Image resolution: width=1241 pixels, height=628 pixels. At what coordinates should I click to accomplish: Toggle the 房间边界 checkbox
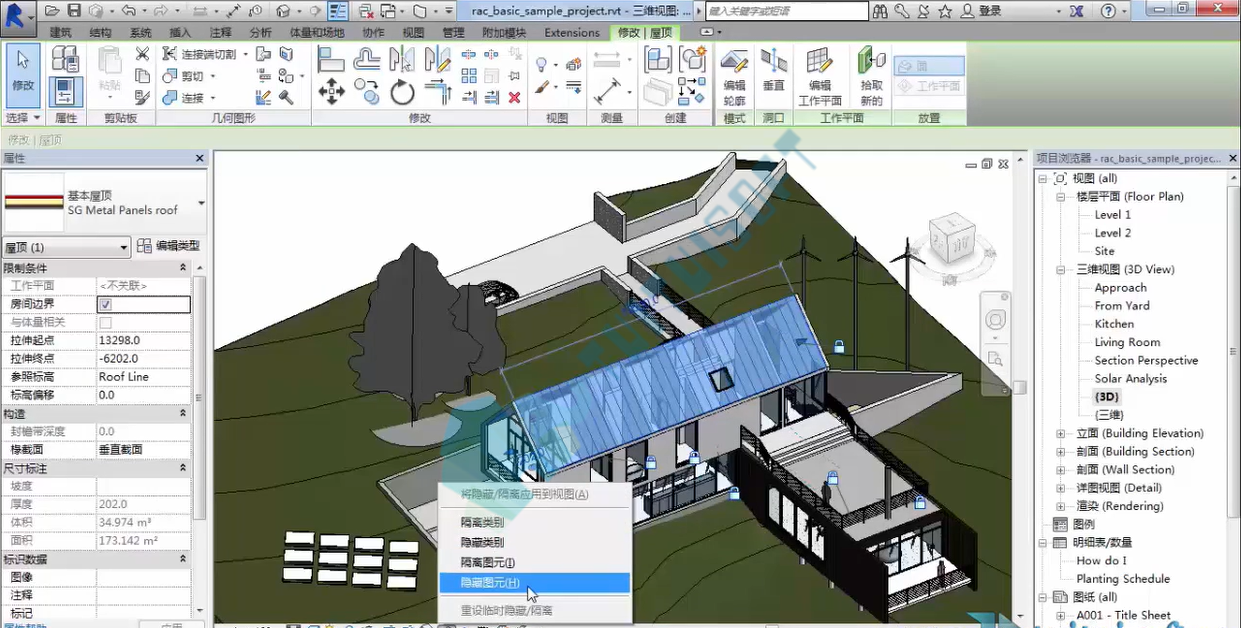click(105, 304)
